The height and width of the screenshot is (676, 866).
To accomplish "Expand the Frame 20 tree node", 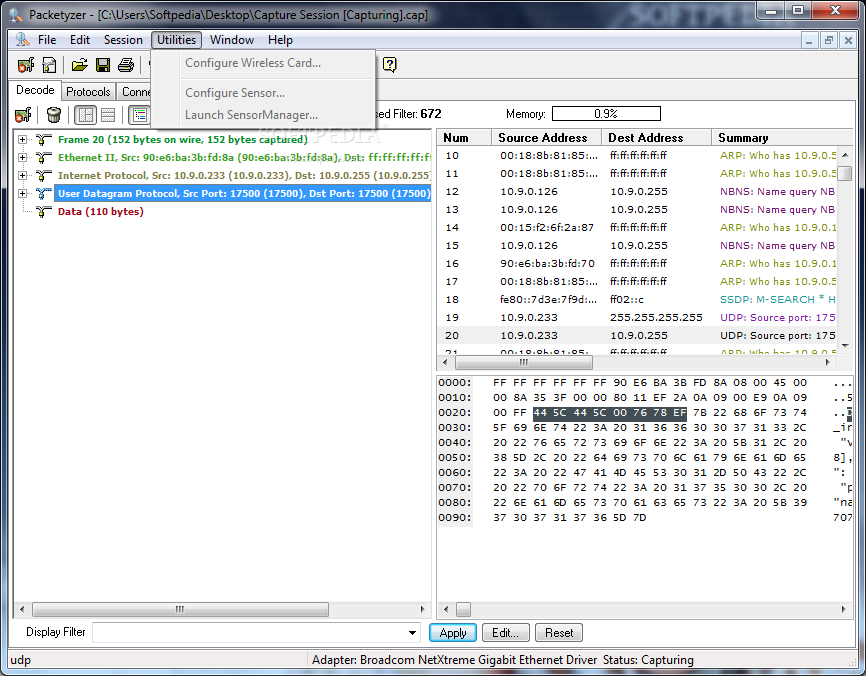I will tap(22, 139).
